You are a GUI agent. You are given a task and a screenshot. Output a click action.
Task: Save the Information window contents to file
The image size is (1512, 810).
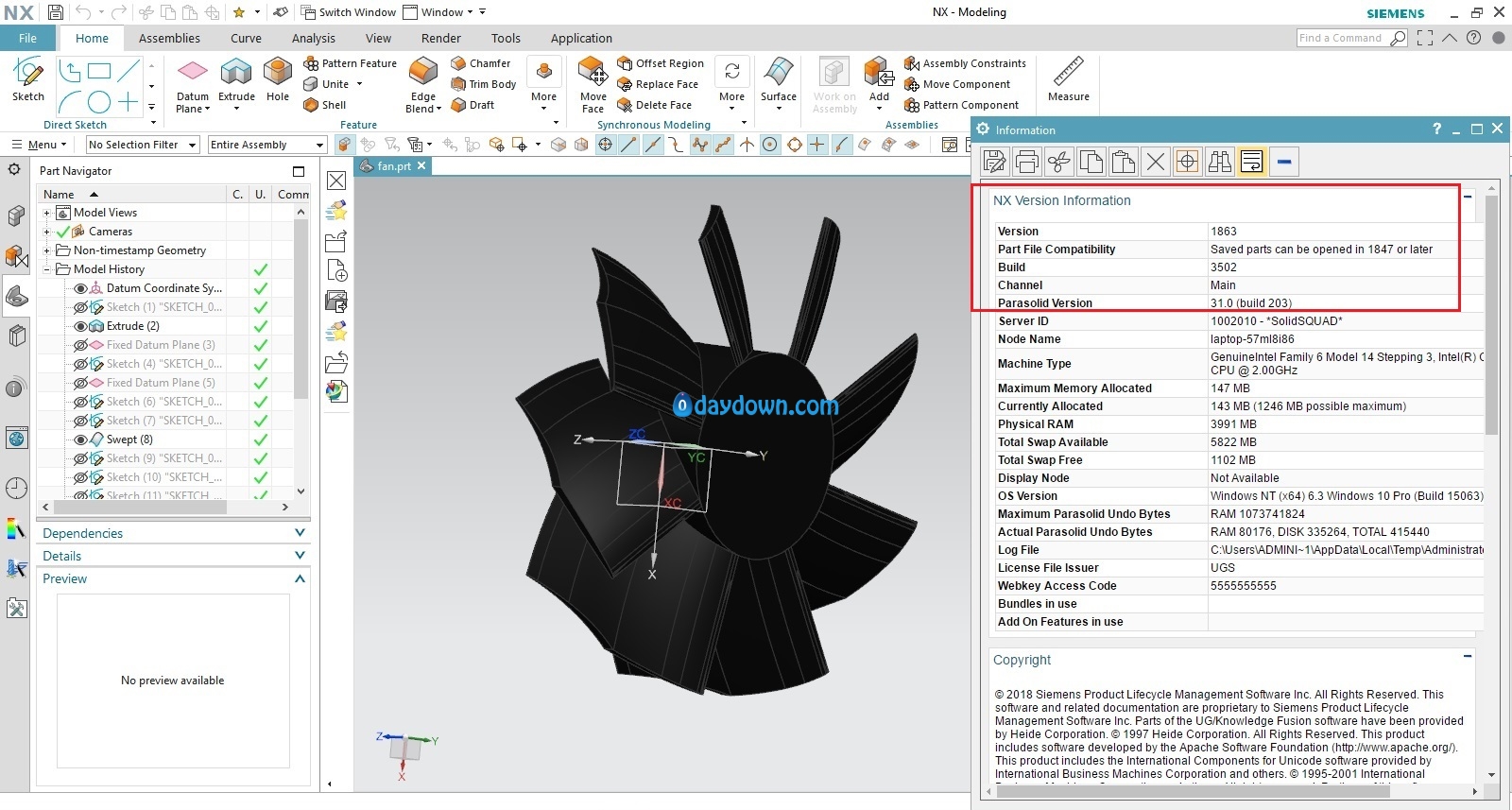[x=995, y=162]
